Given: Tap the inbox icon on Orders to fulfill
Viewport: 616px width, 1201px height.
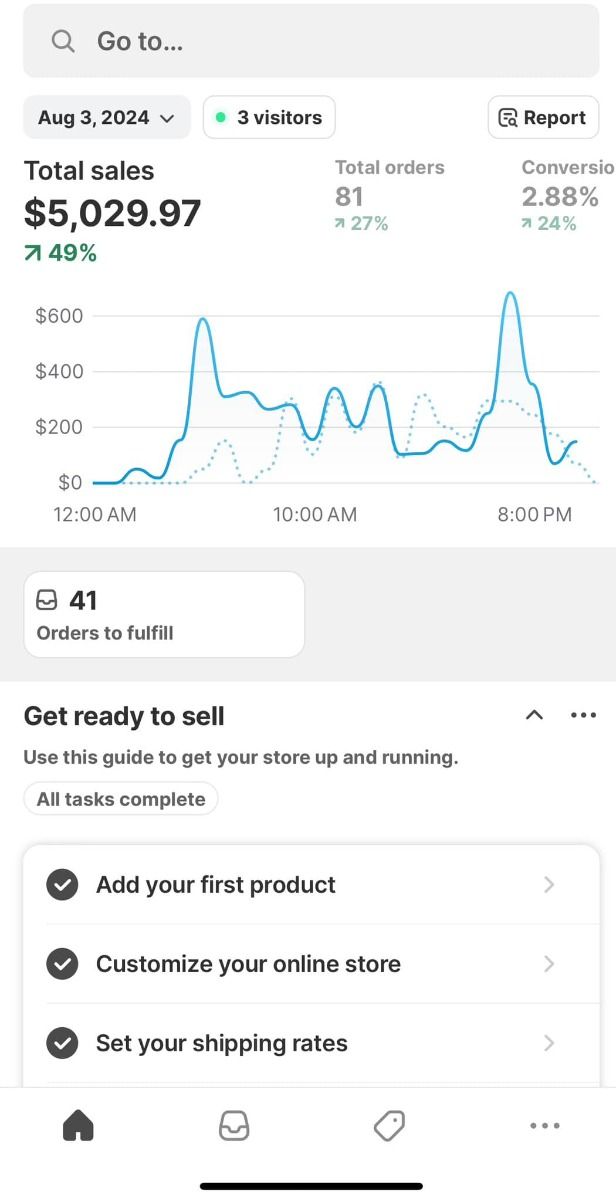Looking at the screenshot, I should (x=47, y=600).
